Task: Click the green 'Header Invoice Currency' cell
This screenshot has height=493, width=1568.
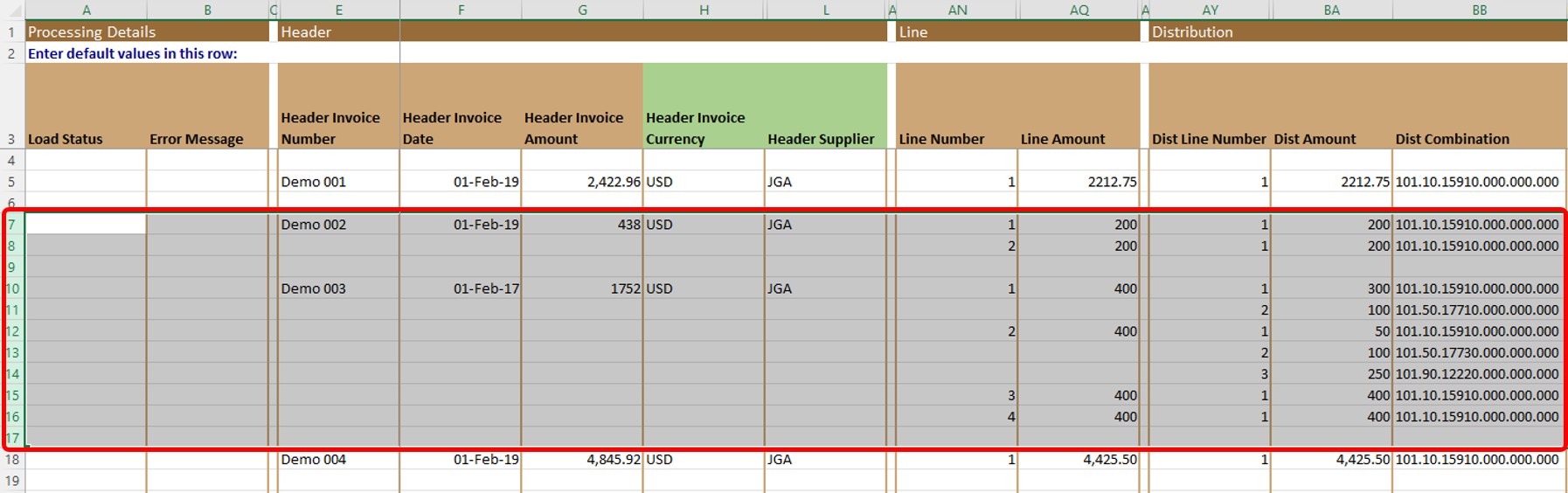Action: pyautogui.click(x=704, y=107)
